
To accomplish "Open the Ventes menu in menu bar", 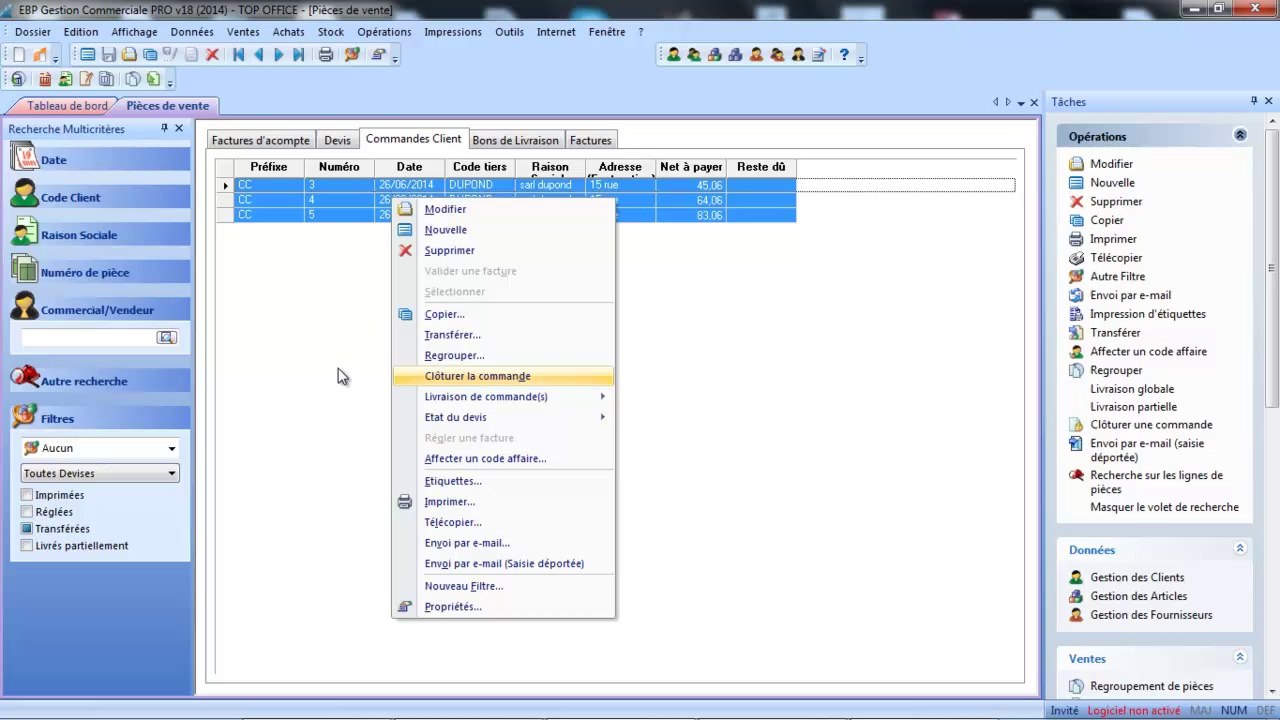I will click(243, 32).
